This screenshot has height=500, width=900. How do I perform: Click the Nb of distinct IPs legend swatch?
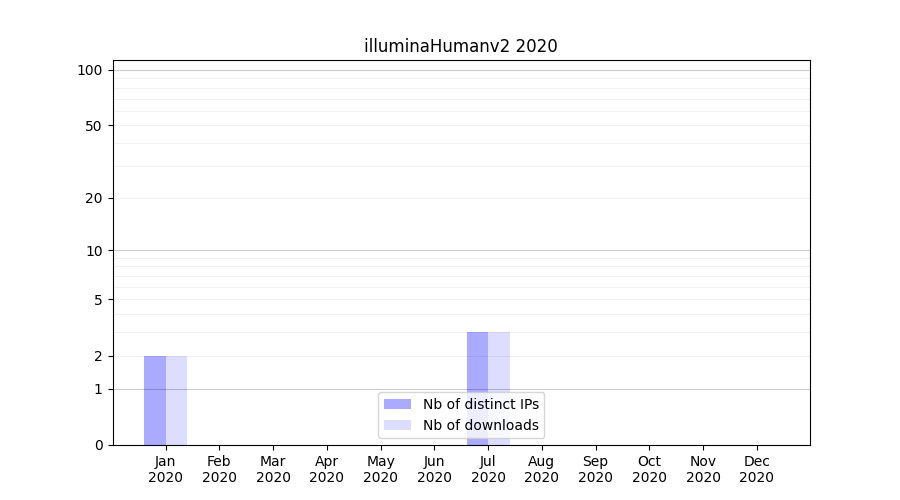(x=397, y=404)
